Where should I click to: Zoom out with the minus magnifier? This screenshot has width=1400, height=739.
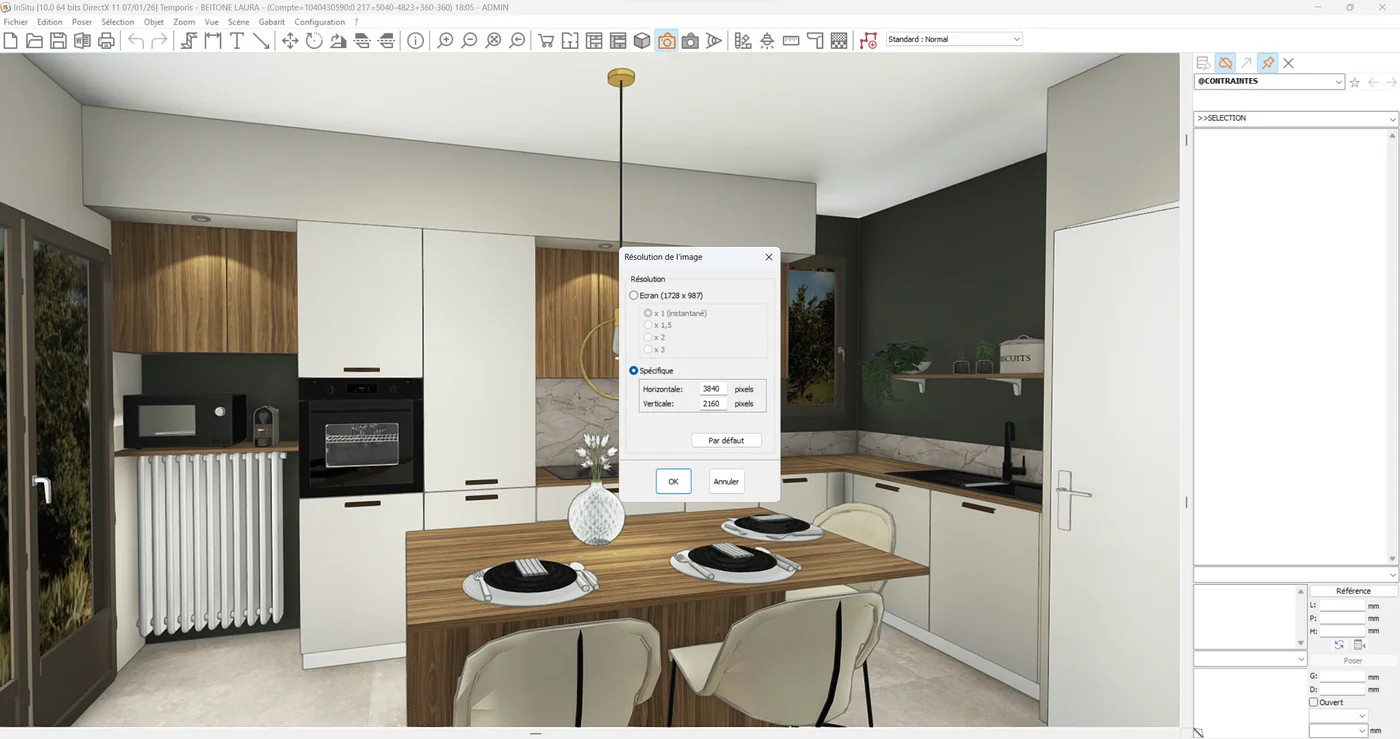(x=469, y=41)
